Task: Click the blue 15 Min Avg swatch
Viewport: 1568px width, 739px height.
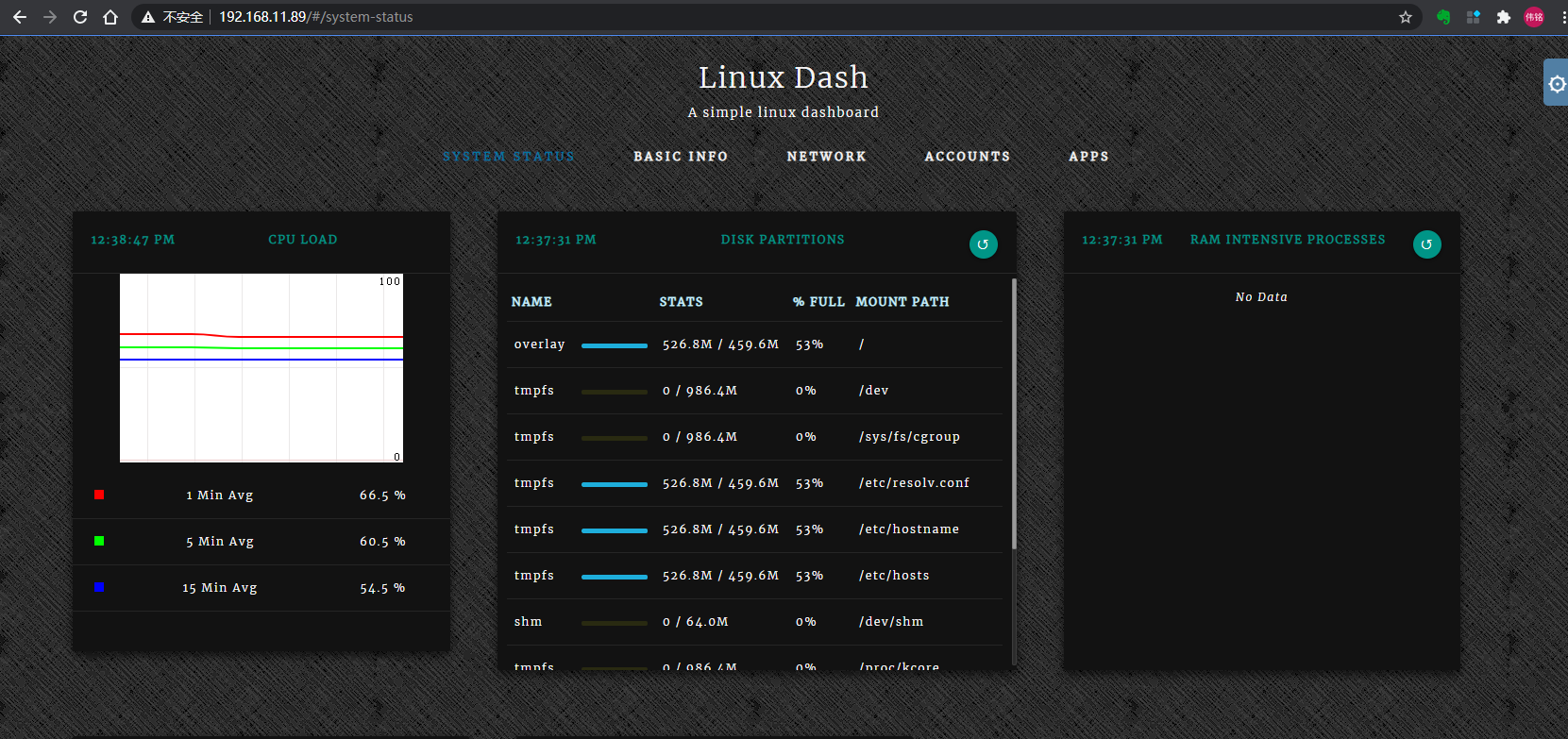Action: click(99, 587)
